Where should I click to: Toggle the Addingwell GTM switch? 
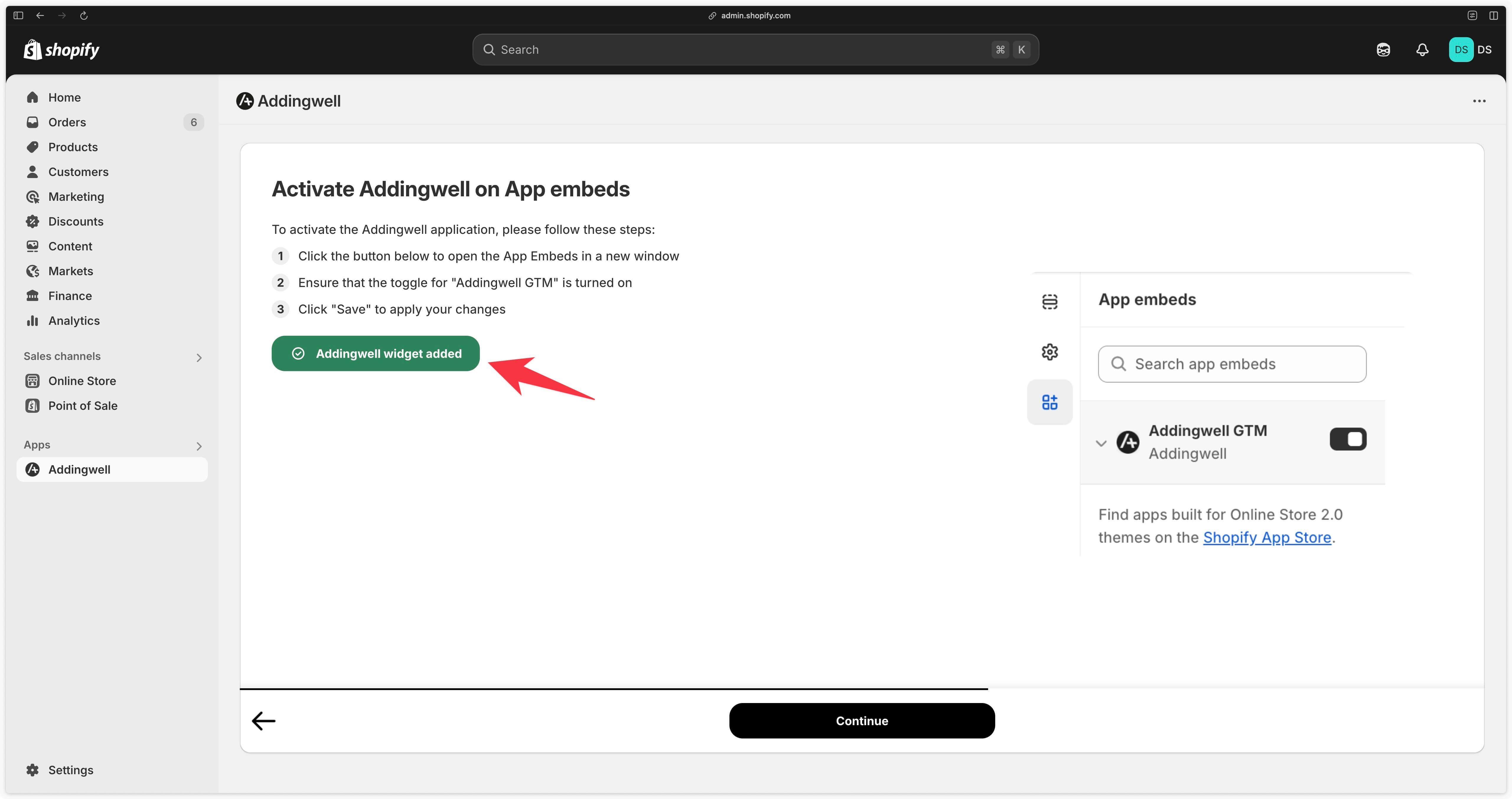point(1348,439)
